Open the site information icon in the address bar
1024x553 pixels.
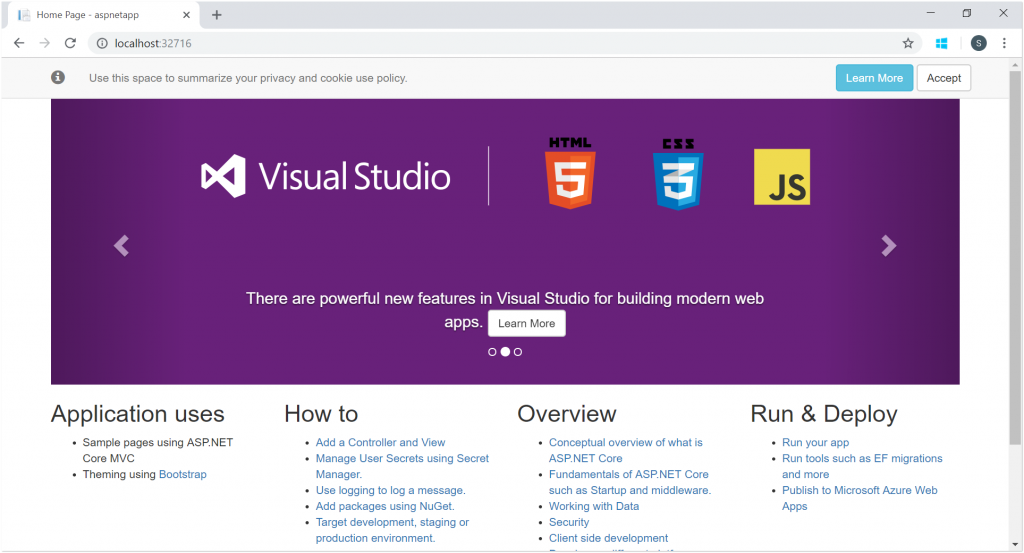[102, 43]
